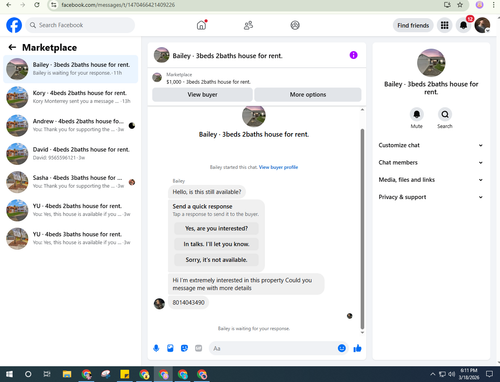Image resolution: width=500 pixels, height=382 pixels.
Task: Open the Cortana search circle
Action: click(28, 374)
